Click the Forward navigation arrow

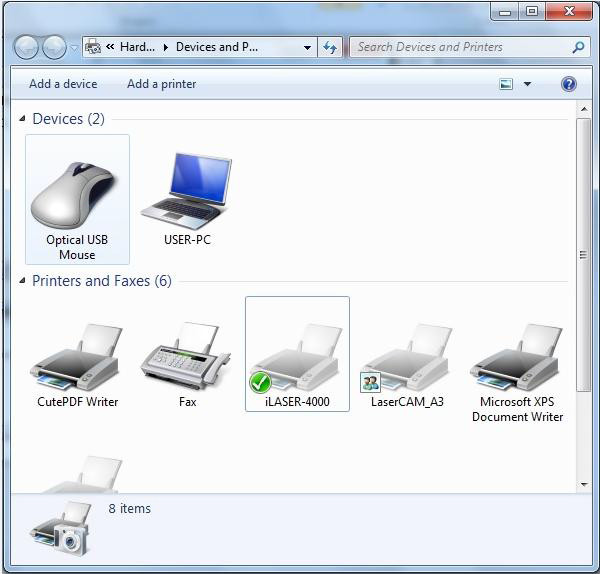[54, 47]
